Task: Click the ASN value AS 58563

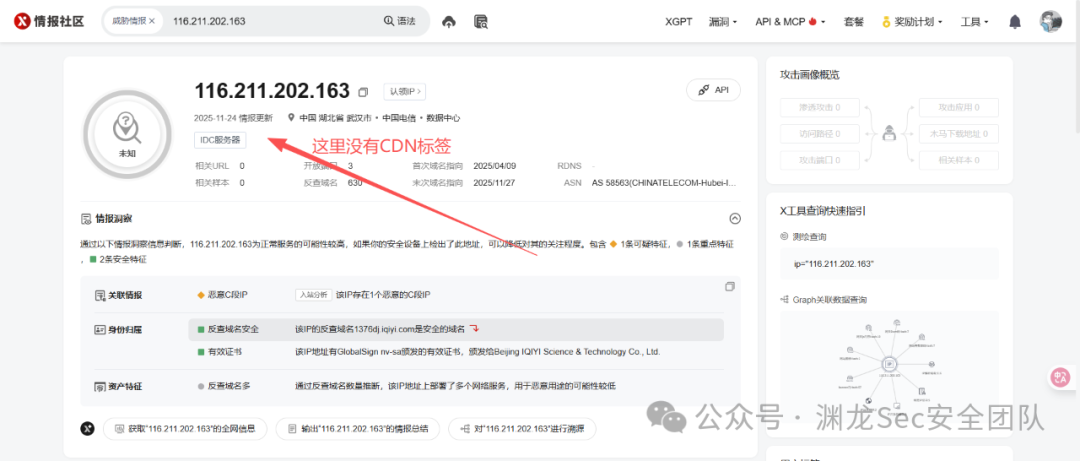Action: coord(663,183)
